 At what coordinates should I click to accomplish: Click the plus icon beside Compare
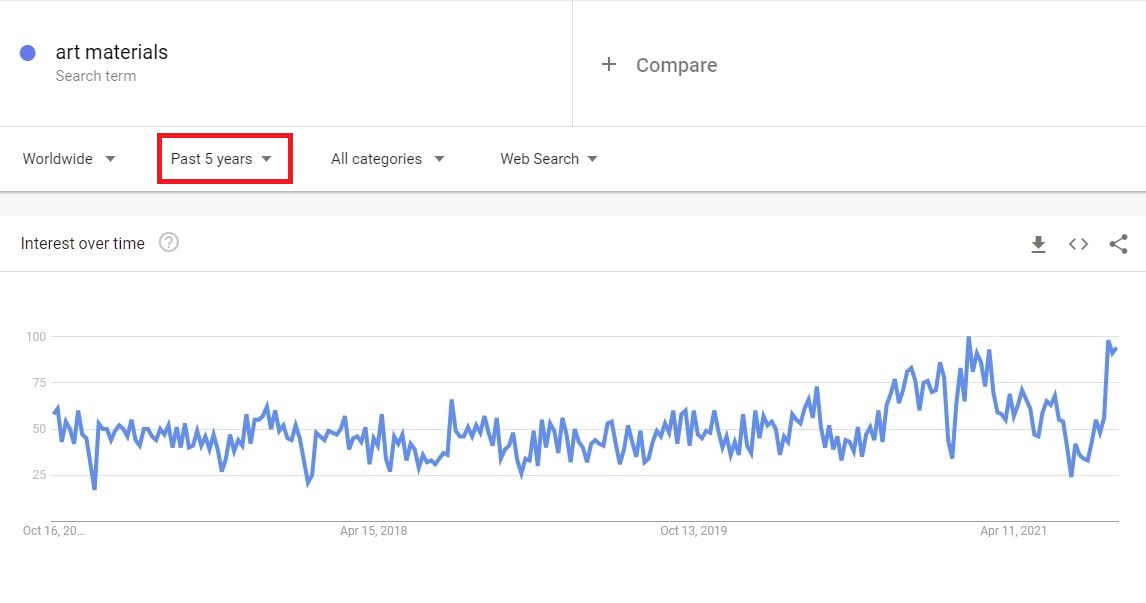609,65
